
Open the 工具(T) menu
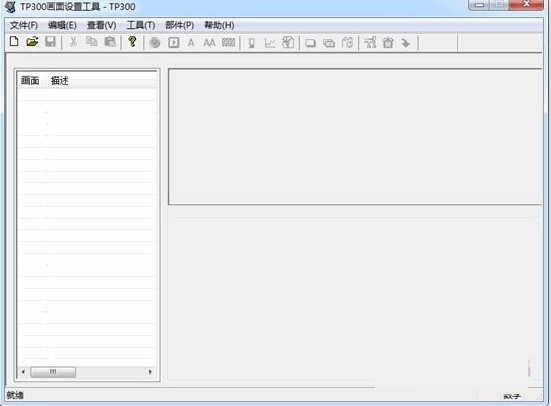tap(141, 25)
